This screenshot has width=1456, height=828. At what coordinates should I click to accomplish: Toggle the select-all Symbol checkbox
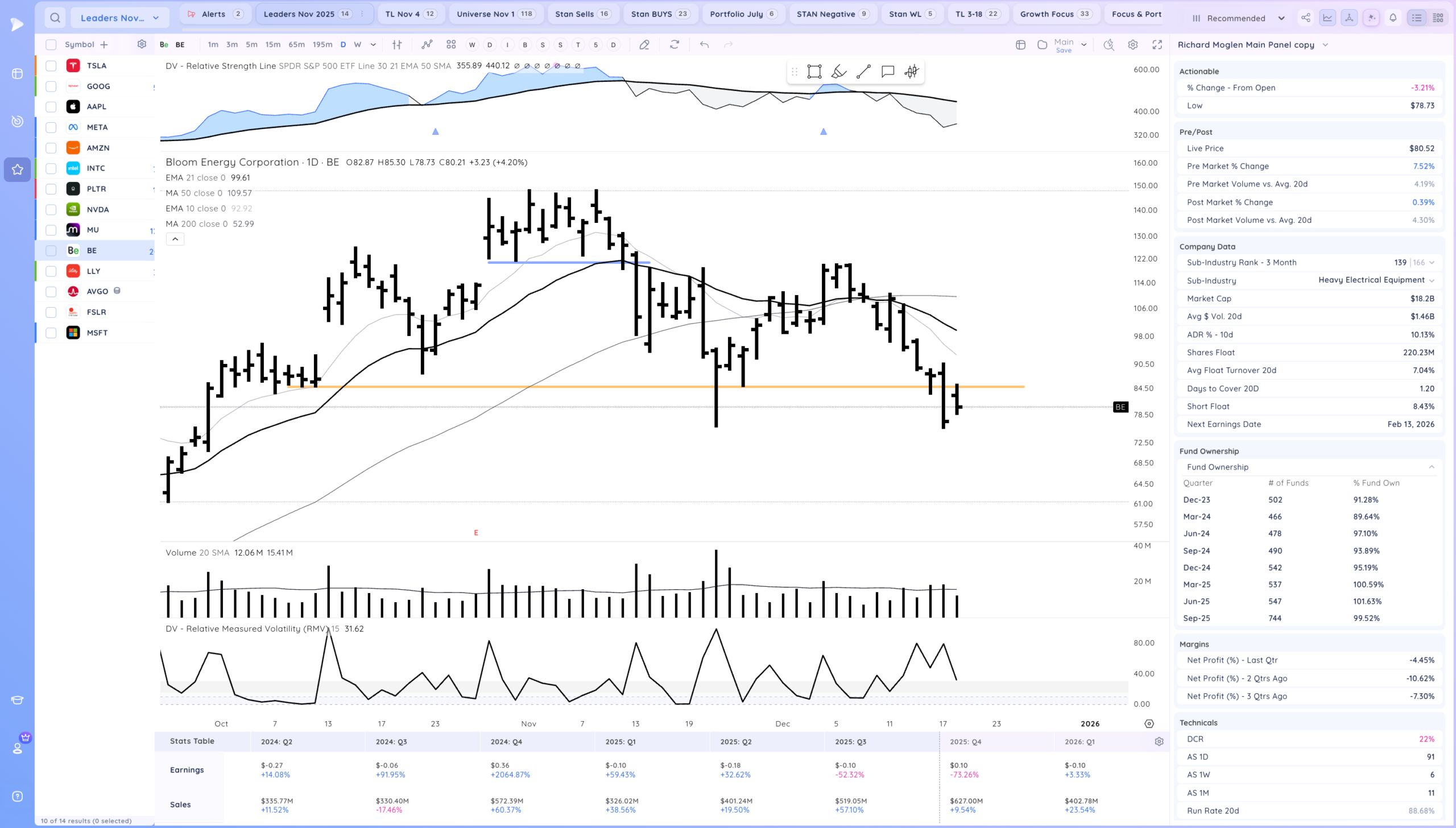[x=51, y=44]
